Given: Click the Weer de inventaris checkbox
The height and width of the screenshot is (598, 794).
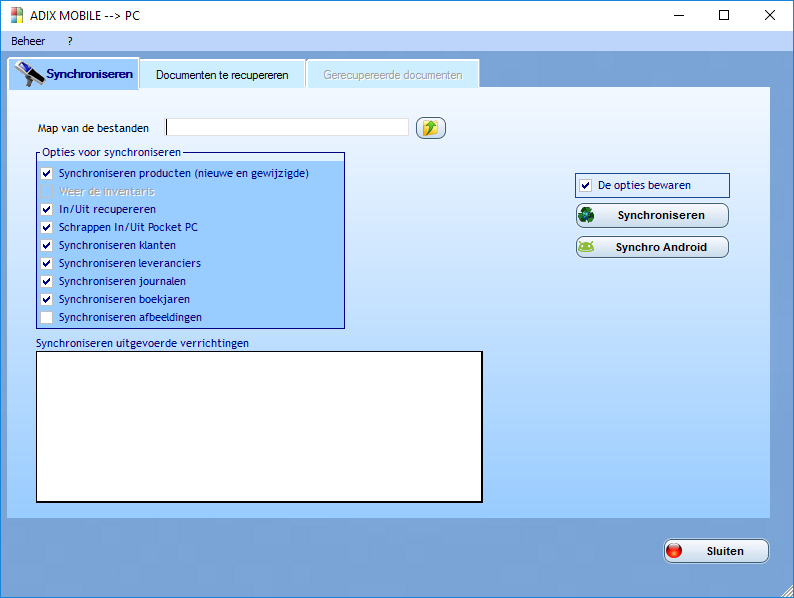Looking at the screenshot, I should [x=47, y=191].
